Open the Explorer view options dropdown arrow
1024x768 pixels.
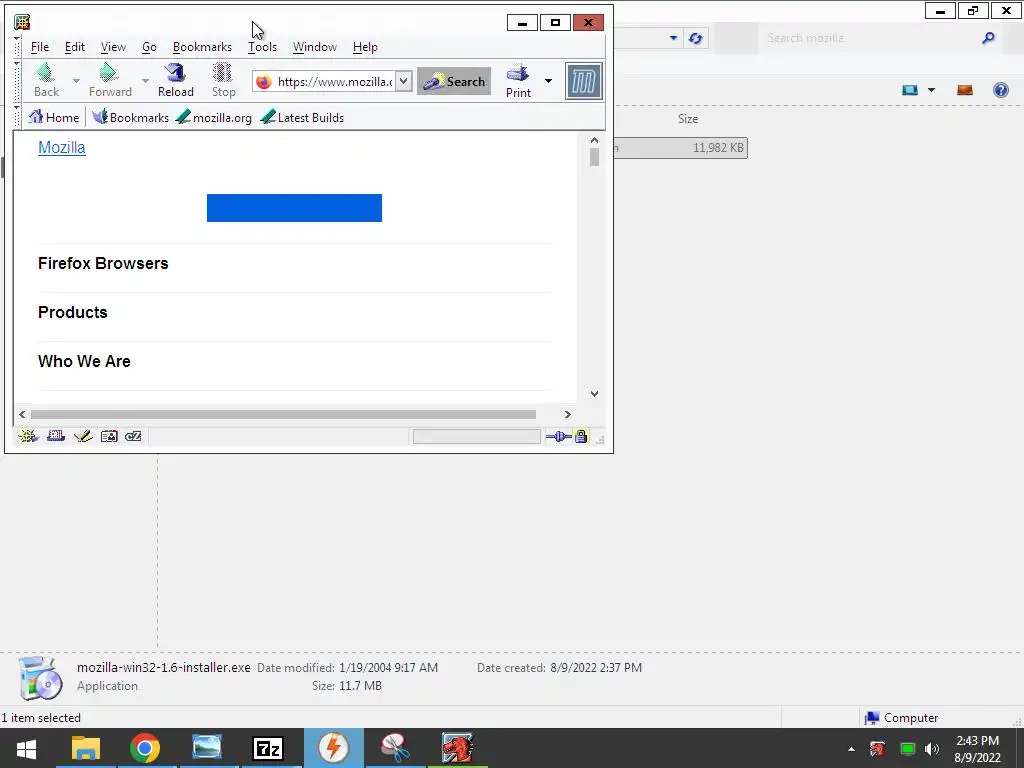pyautogui.click(x=931, y=90)
